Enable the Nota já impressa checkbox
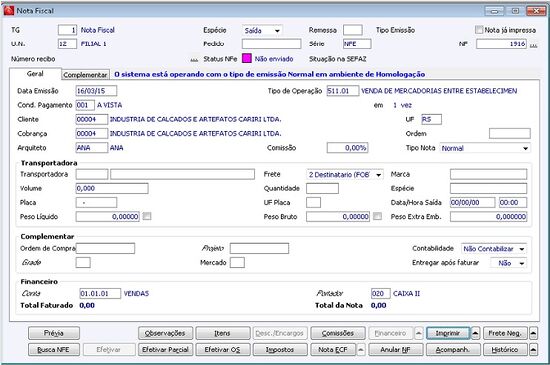The height and width of the screenshot is (365, 550). coord(479,30)
